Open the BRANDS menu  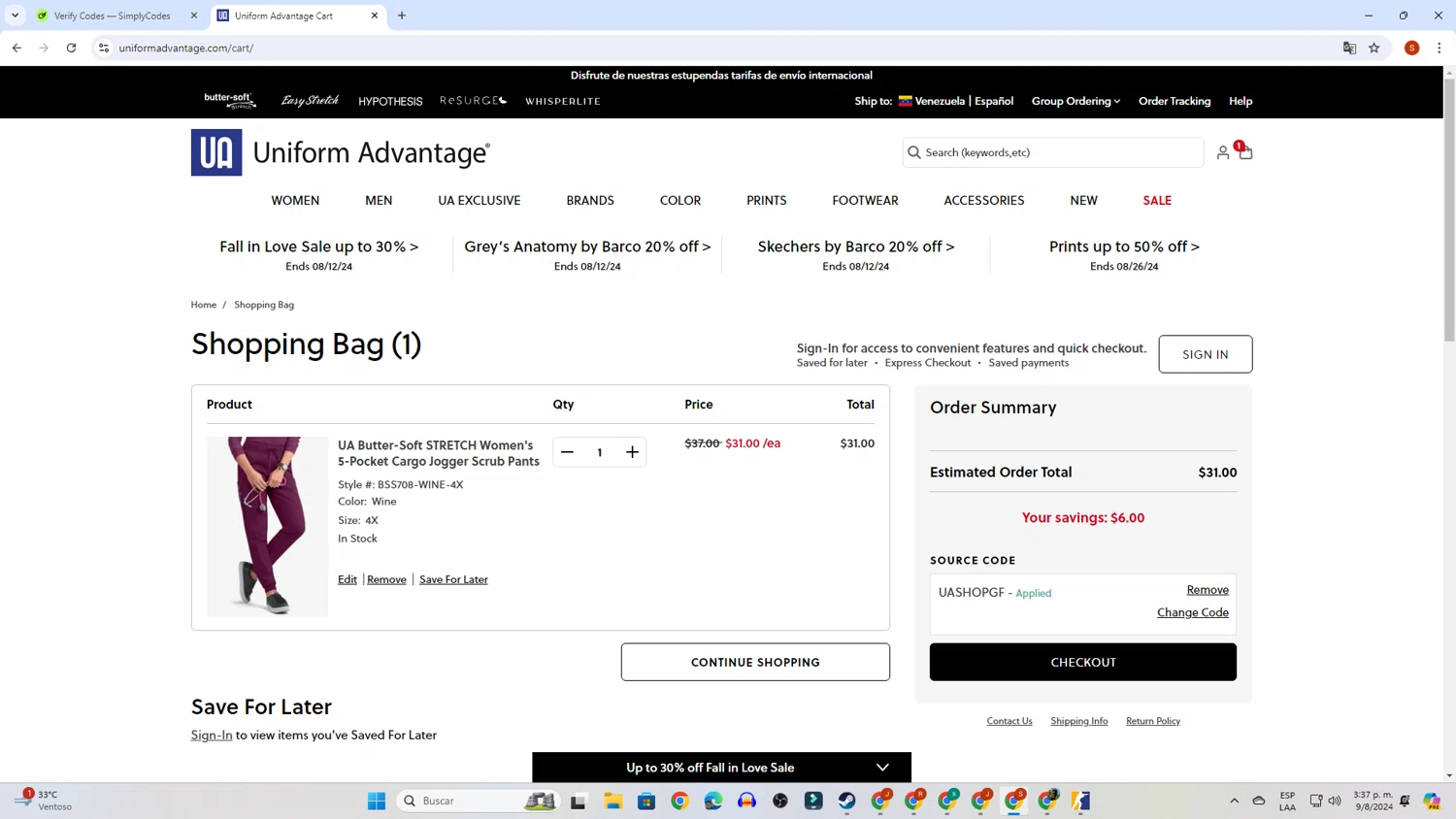coord(590,201)
